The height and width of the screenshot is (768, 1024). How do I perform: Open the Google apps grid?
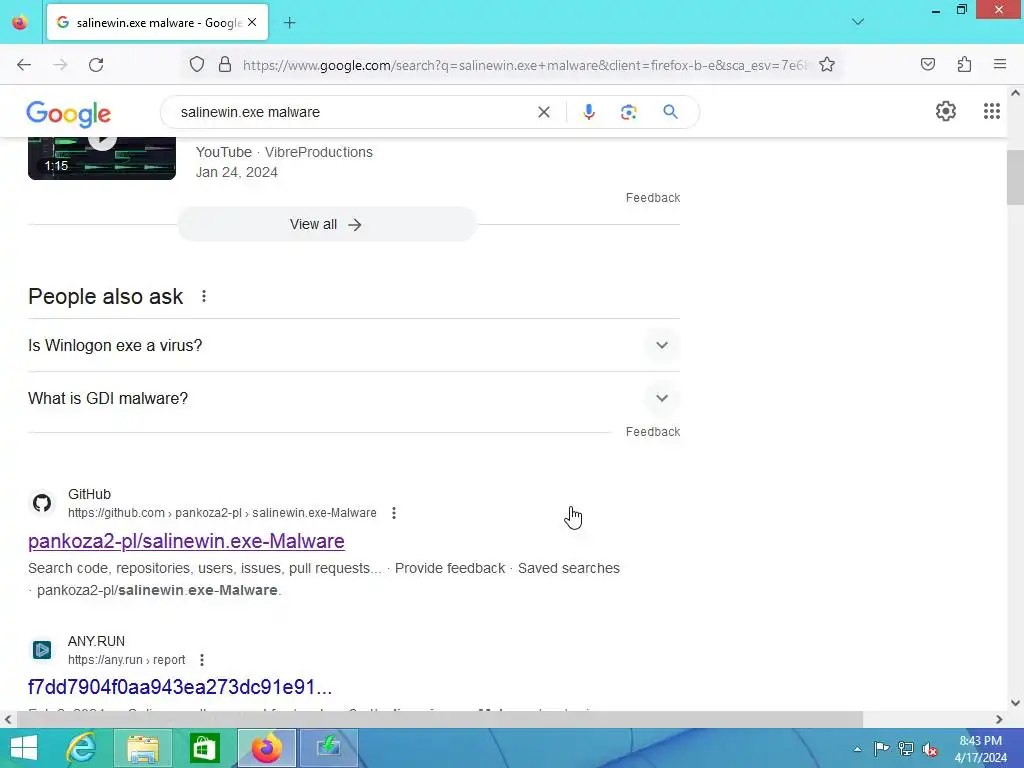pyautogui.click(x=991, y=111)
